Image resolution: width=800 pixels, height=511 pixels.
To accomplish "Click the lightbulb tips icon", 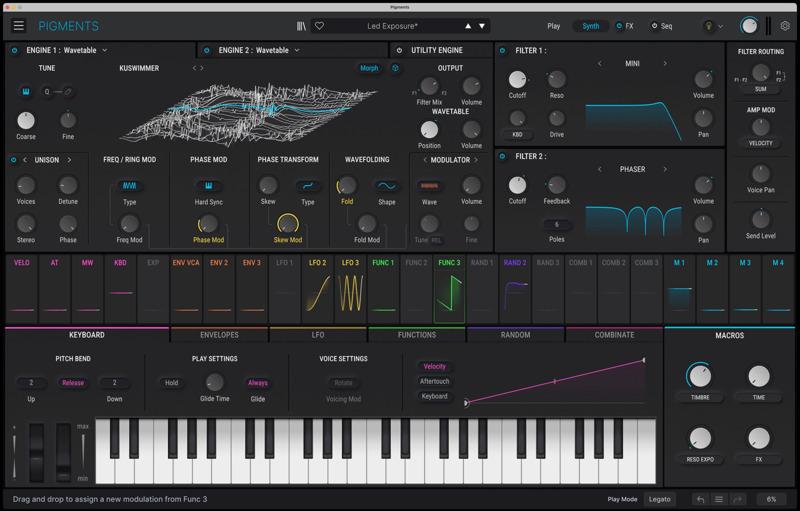I will [x=710, y=26].
